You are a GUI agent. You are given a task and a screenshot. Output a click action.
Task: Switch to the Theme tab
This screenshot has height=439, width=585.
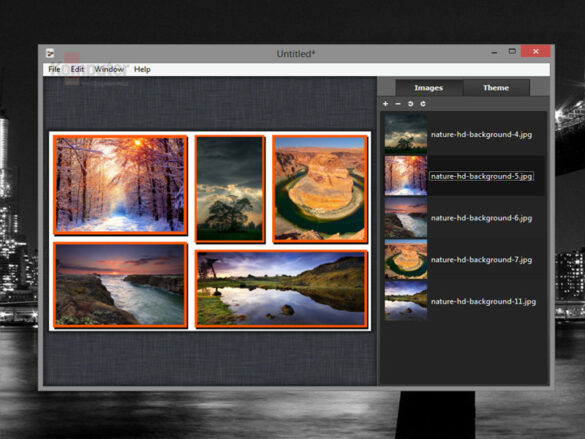coord(496,88)
